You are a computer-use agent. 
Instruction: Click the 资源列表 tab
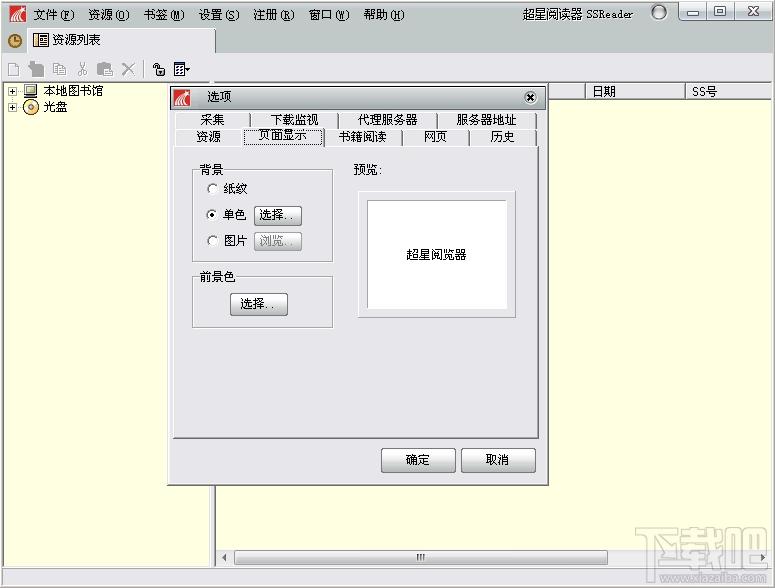coord(121,40)
